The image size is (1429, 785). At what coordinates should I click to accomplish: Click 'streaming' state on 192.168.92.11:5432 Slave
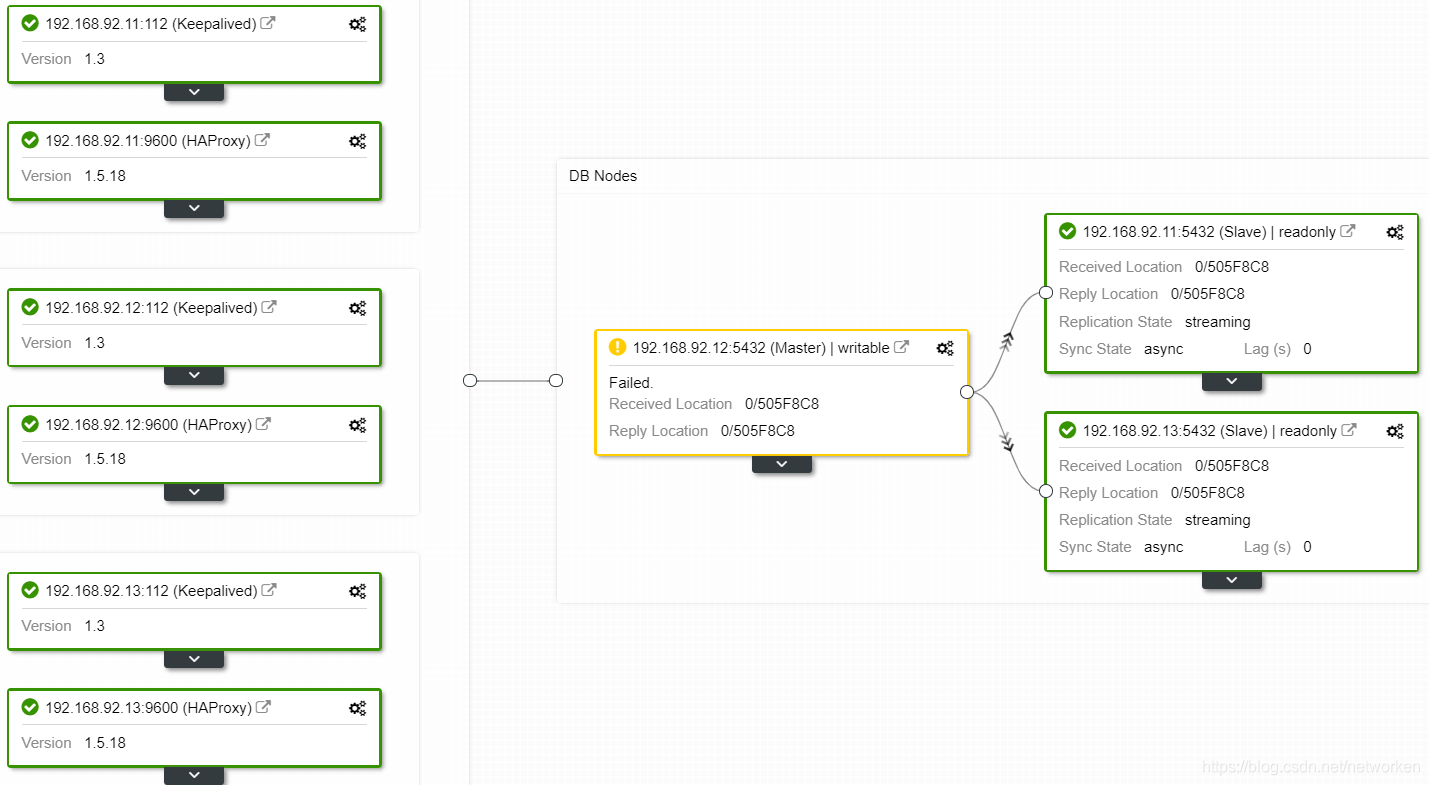pos(1218,322)
